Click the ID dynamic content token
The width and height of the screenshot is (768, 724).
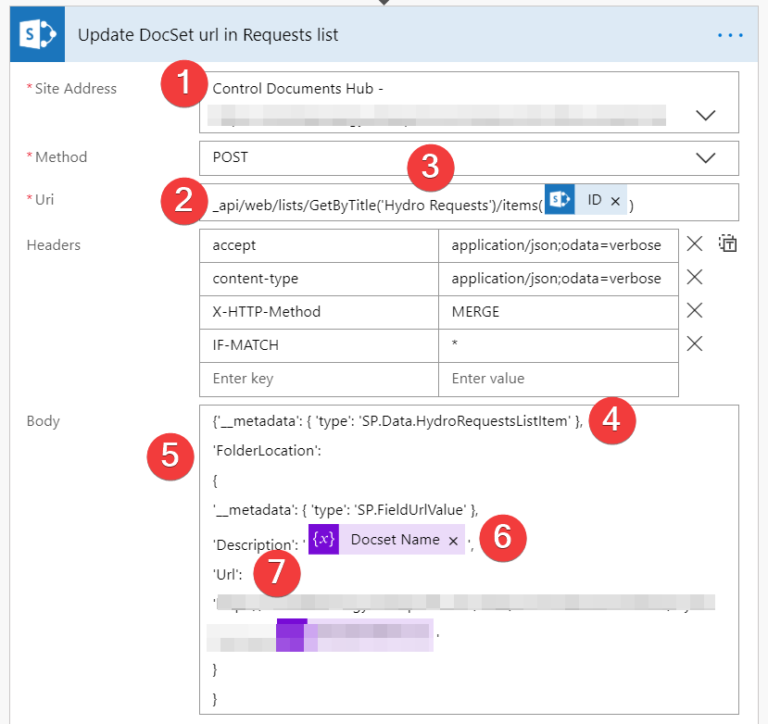coord(585,199)
